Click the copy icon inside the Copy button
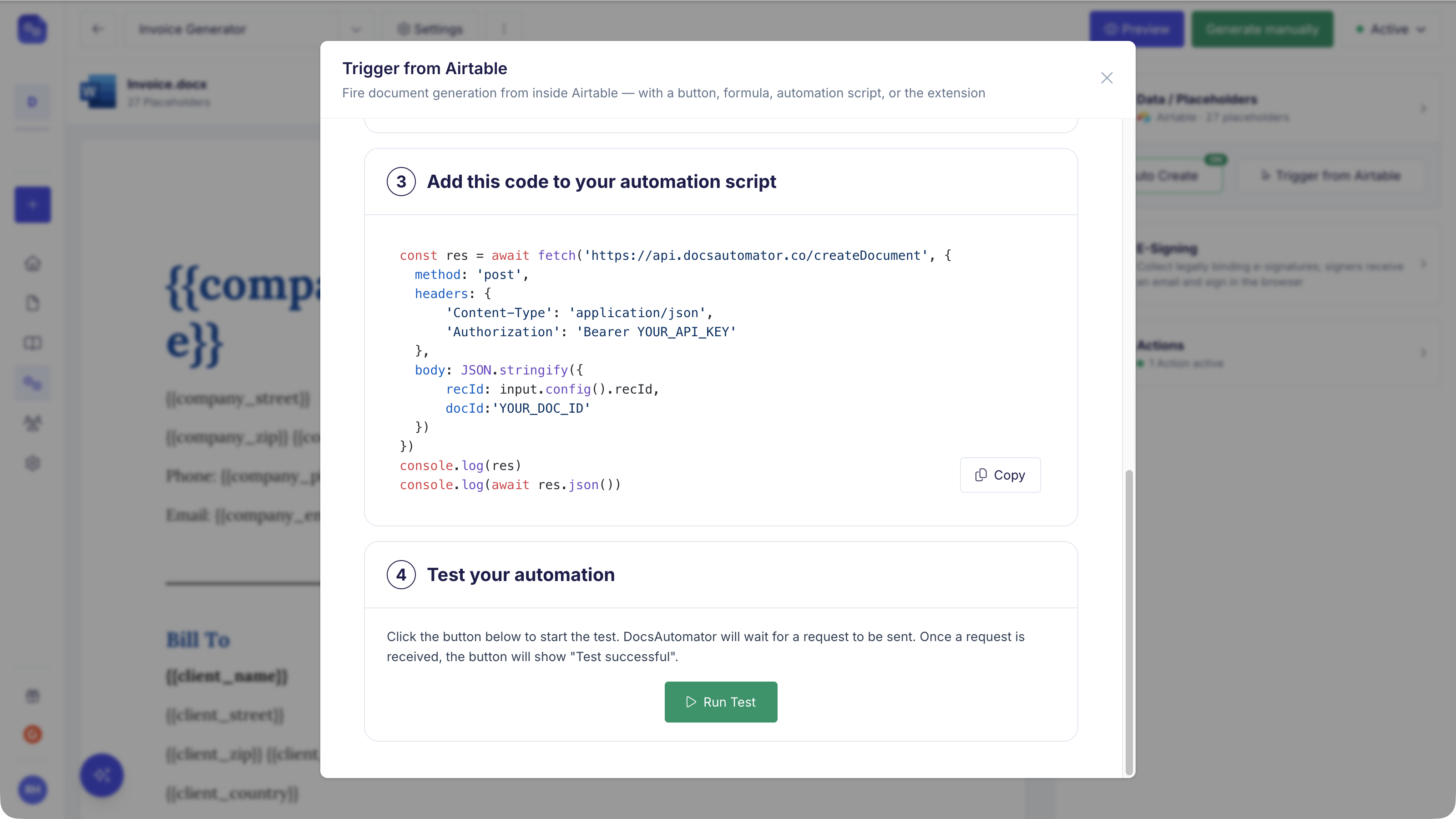1456x819 pixels. 981,475
